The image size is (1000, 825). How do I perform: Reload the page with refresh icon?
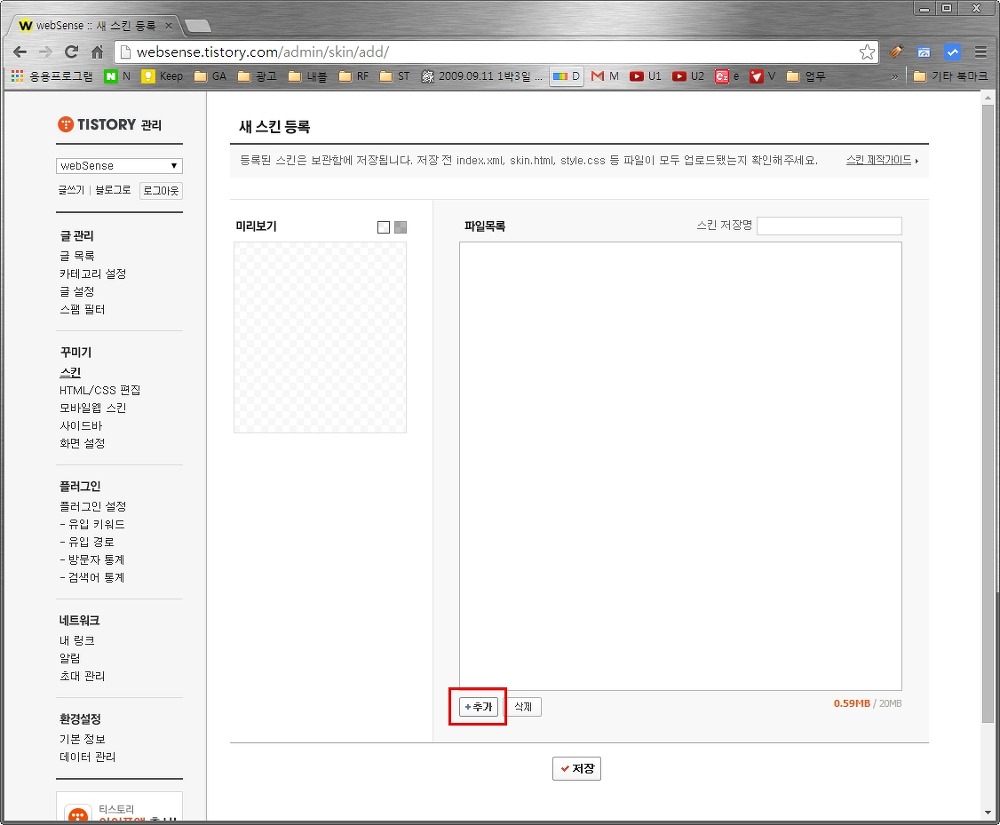point(71,52)
